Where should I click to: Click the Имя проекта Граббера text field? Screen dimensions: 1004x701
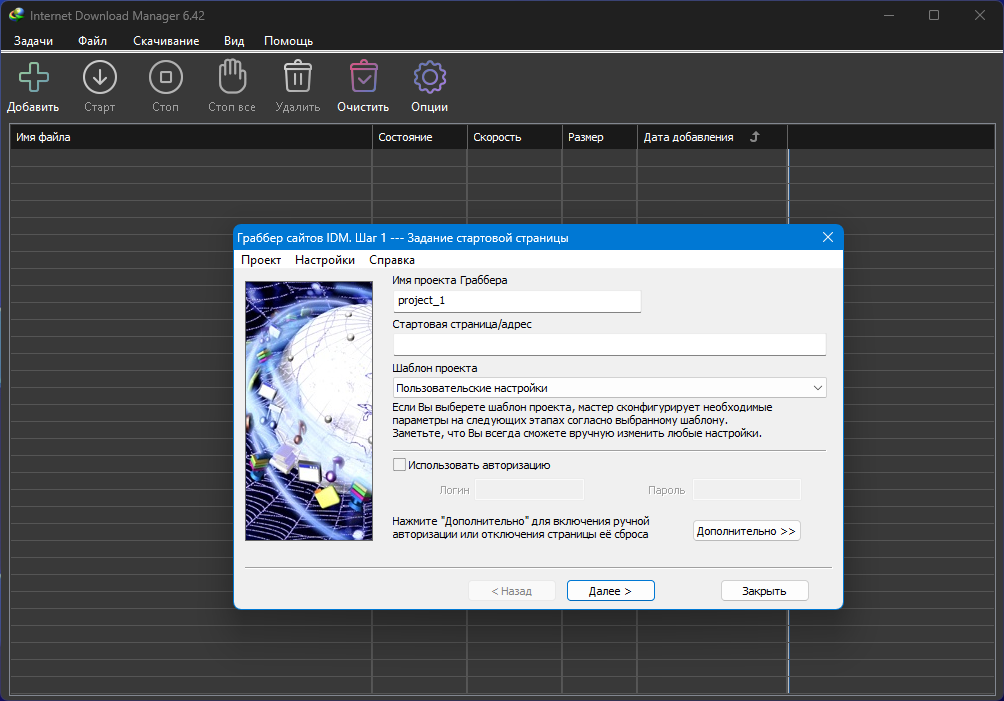516,301
